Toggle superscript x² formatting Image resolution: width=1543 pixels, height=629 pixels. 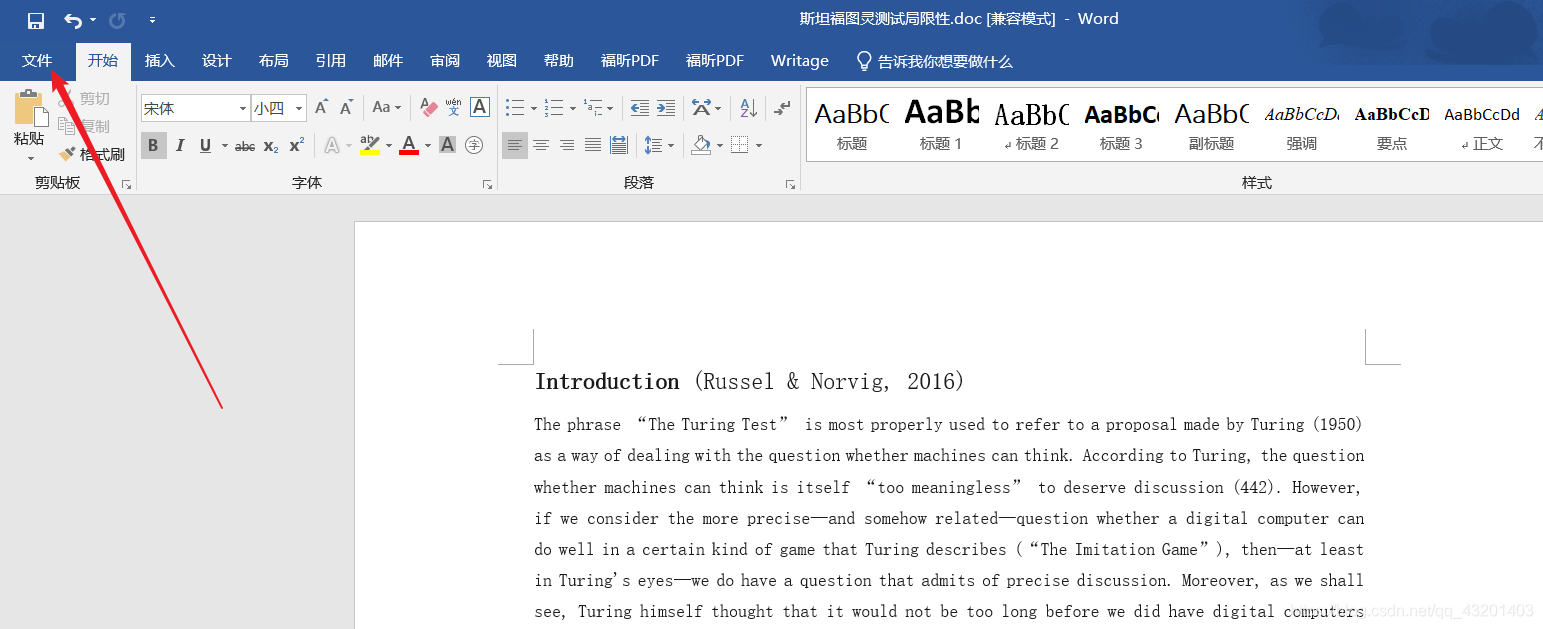click(297, 146)
